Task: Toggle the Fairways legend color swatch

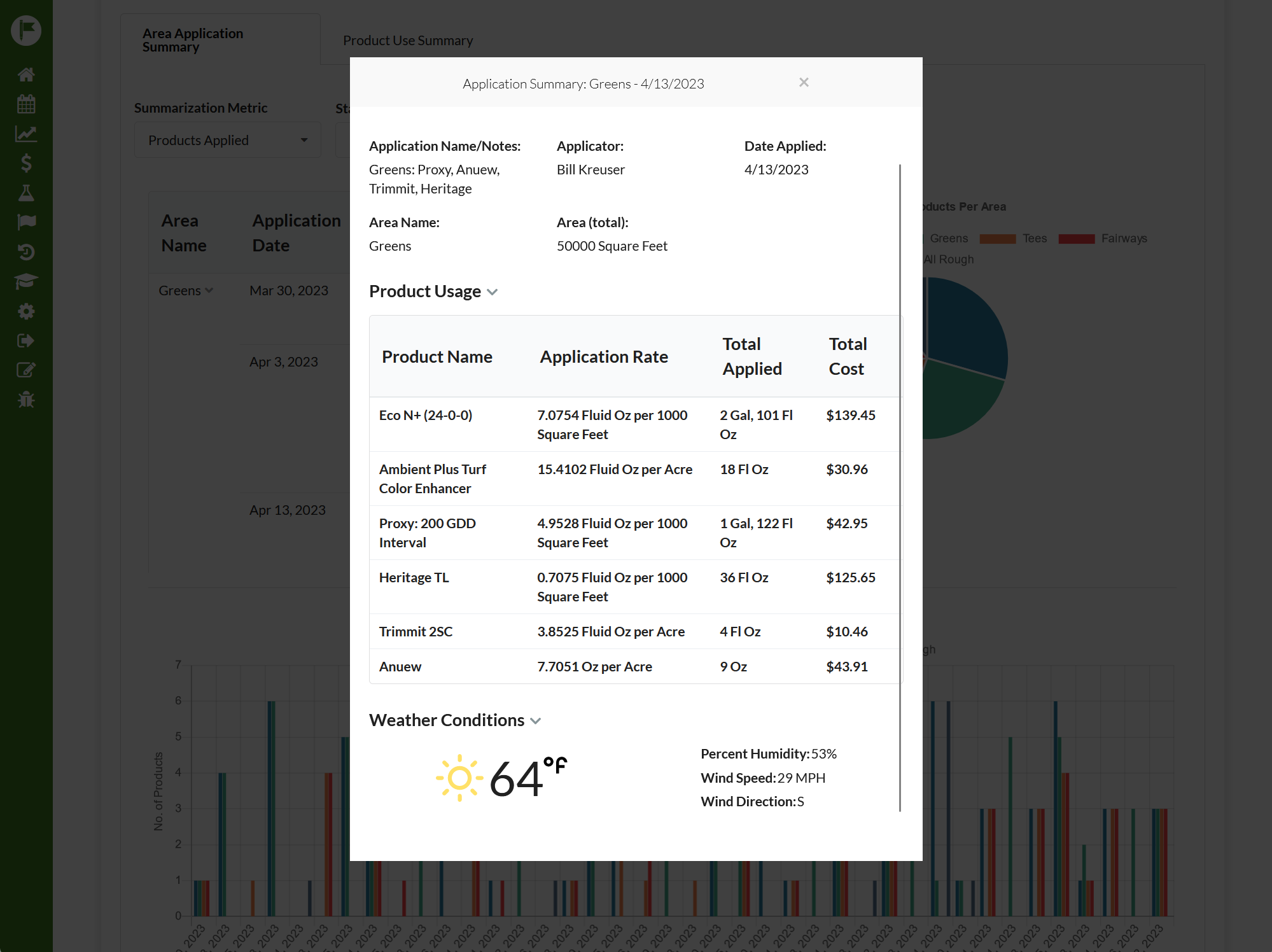Action: 1077,239
